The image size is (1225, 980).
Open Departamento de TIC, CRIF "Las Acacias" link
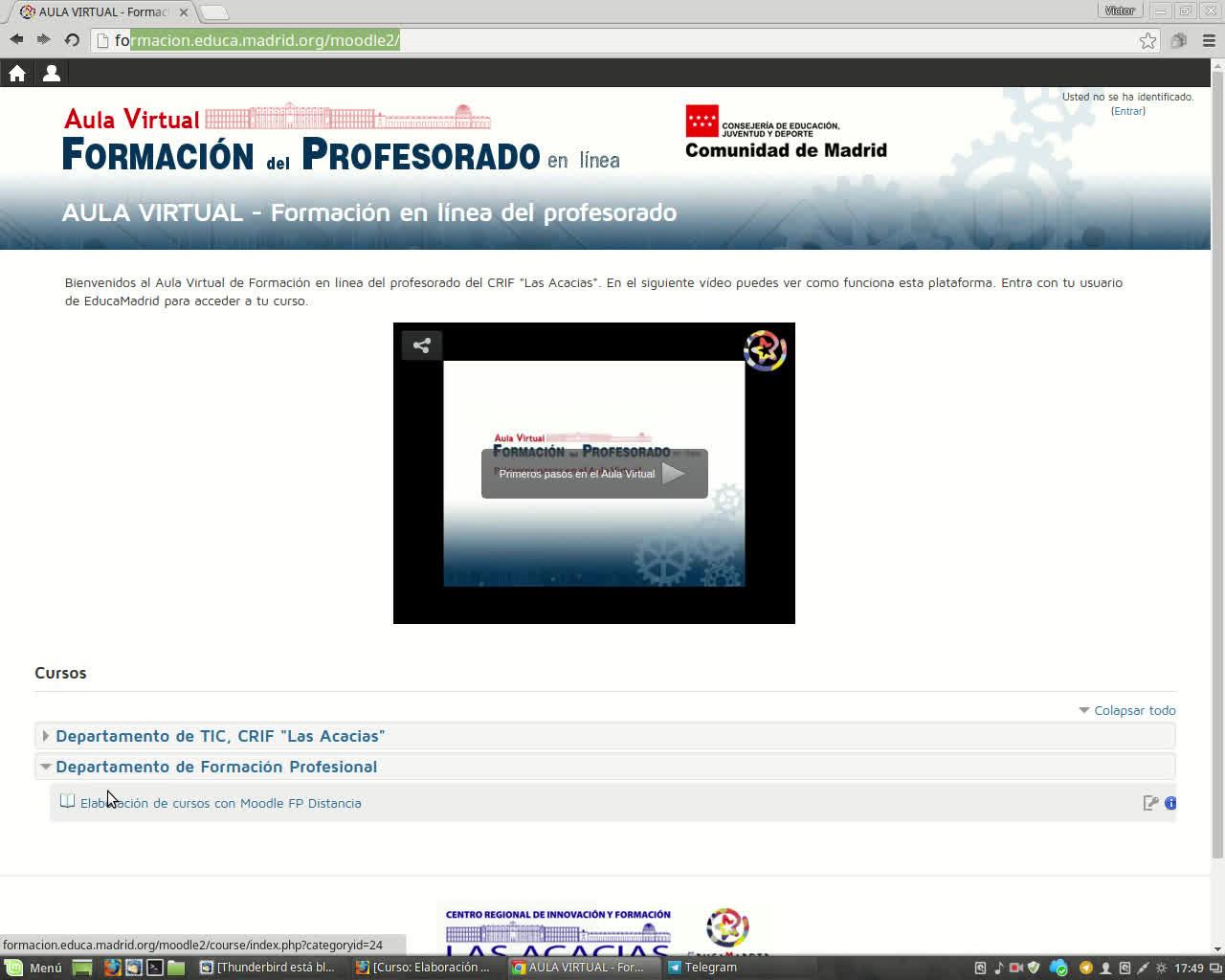(220, 736)
